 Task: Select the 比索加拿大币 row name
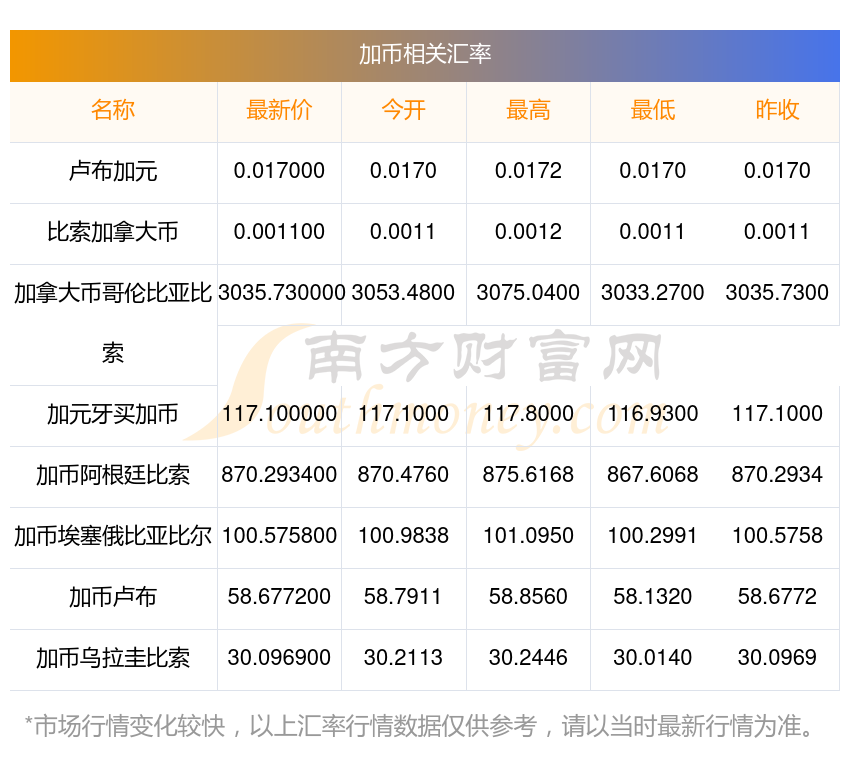pos(113,232)
